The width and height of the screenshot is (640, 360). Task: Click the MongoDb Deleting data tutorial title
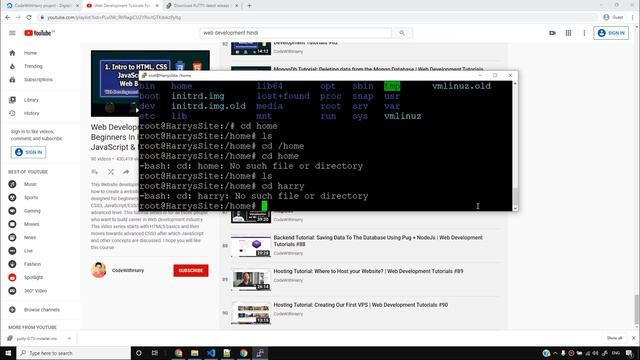tap(378, 69)
